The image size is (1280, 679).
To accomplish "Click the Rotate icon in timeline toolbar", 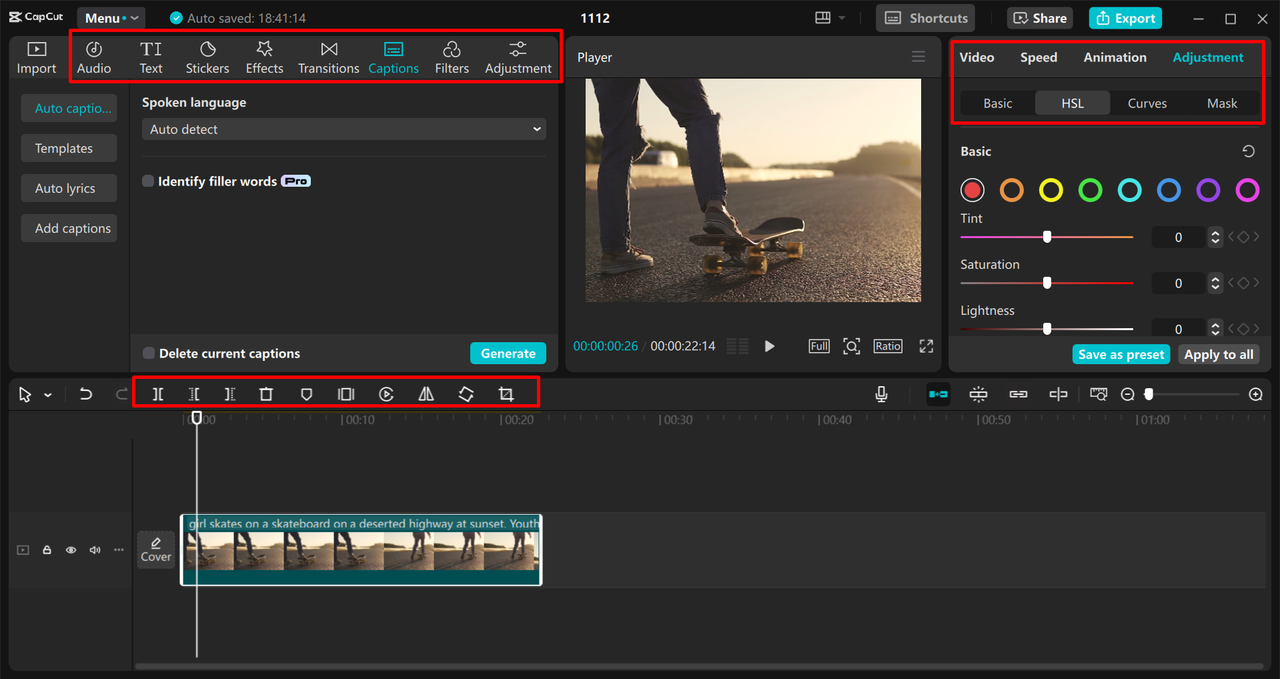I will click(x=466, y=394).
